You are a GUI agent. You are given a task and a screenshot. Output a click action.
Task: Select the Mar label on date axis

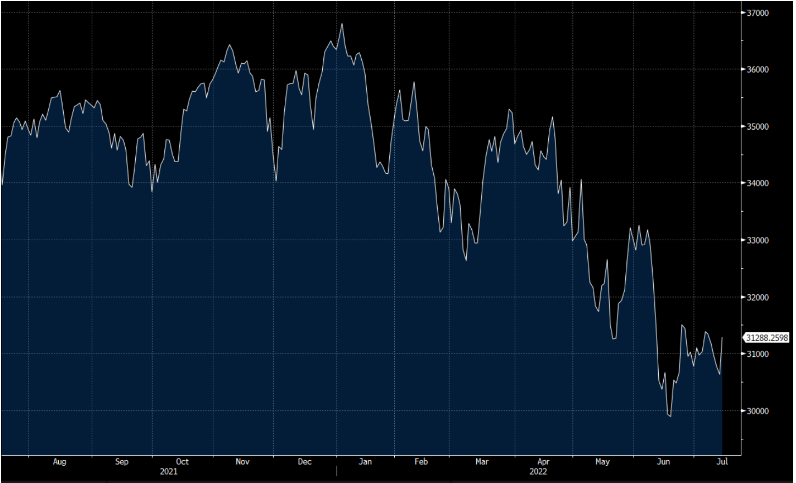pyautogui.click(x=482, y=462)
